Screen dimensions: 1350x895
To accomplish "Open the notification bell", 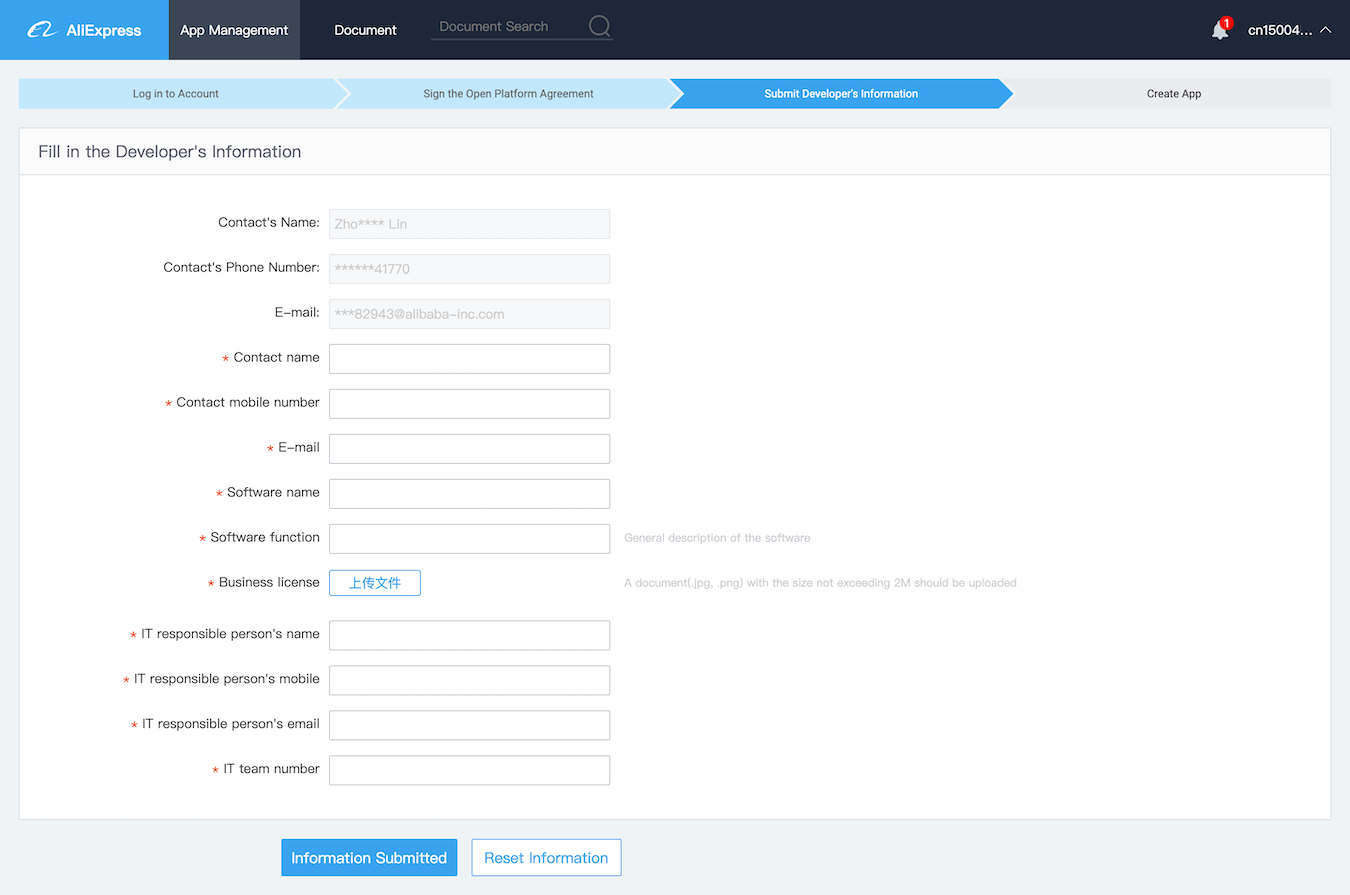I will coord(1220,30).
